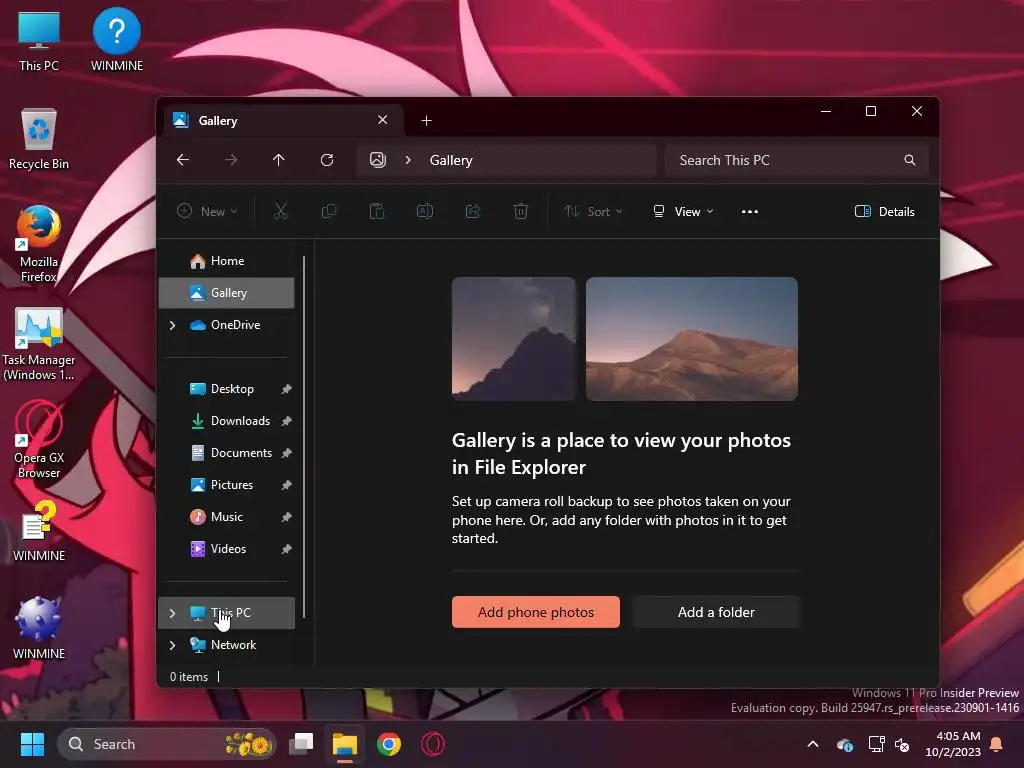Launch Chrome from taskbar
1024x768 pixels.
[x=389, y=744]
